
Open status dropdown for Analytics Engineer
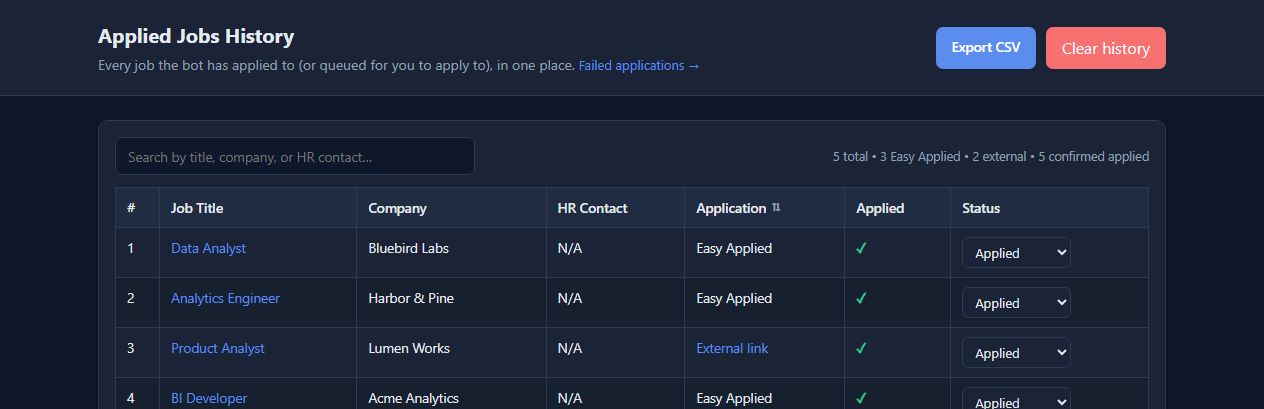[1016, 303]
